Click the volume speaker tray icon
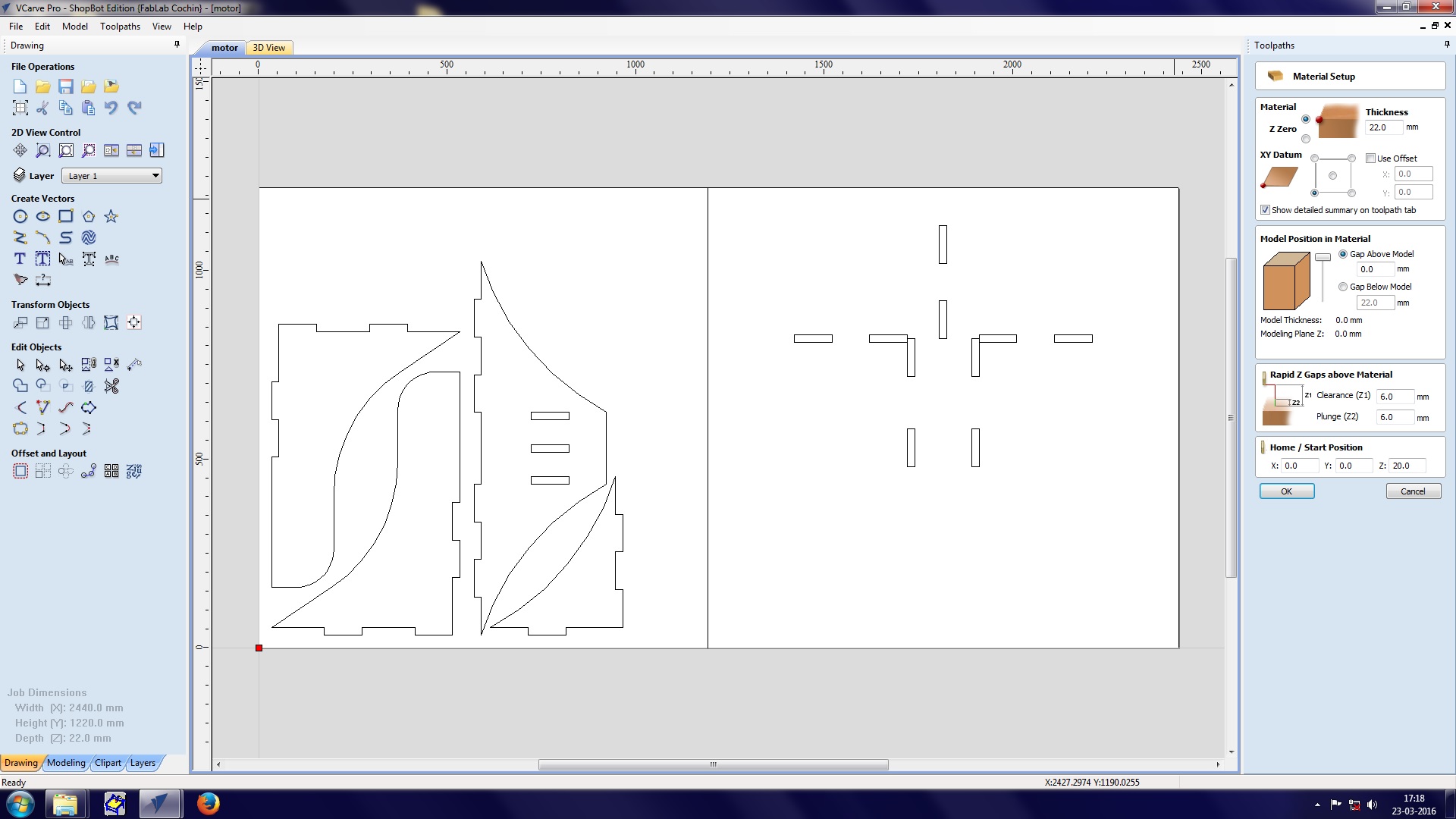Image resolution: width=1456 pixels, height=819 pixels. pos(1372,805)
